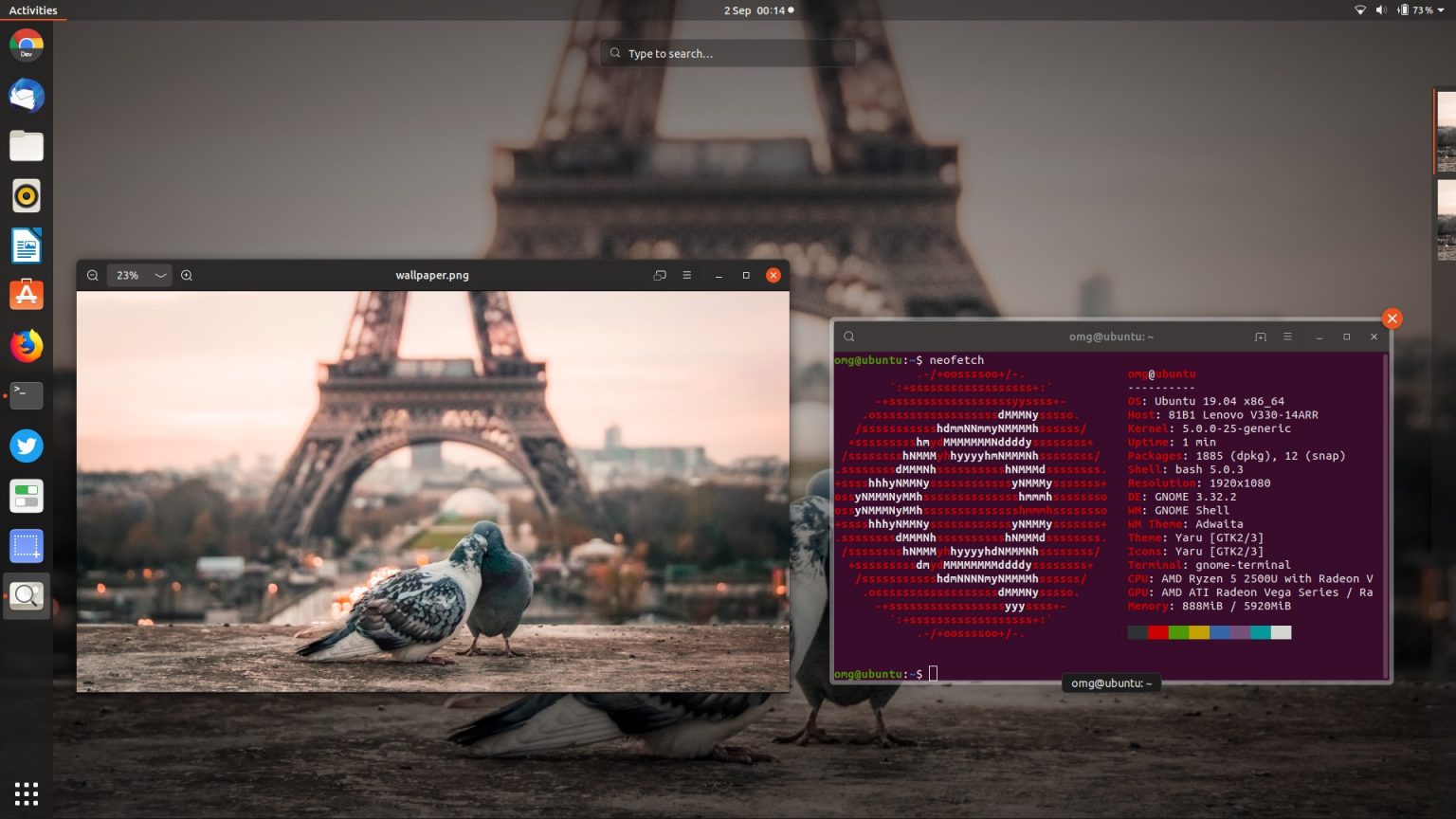Click the Type to search field
Screen dimensions: 1456x819
click(727, 53)
